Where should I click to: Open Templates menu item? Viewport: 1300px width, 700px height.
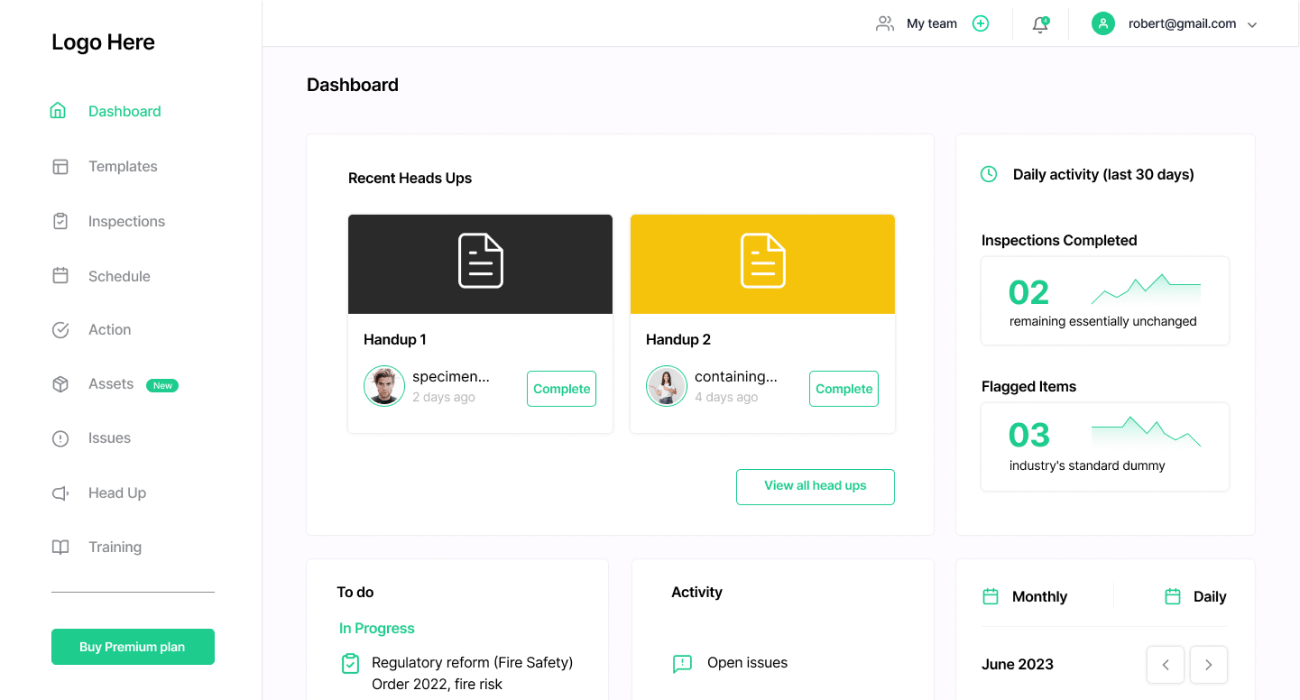(123, 166)
